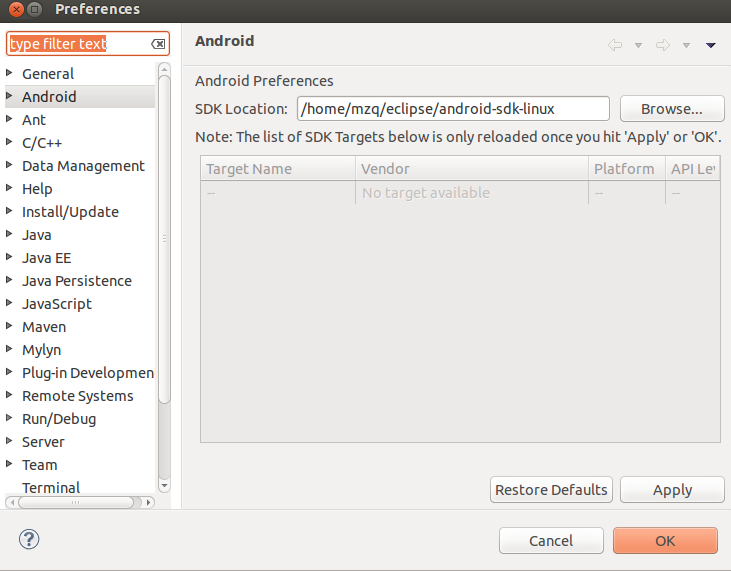Select Terminal preferences
Viewport: 731px width, 571px height.
coord(51,487)
